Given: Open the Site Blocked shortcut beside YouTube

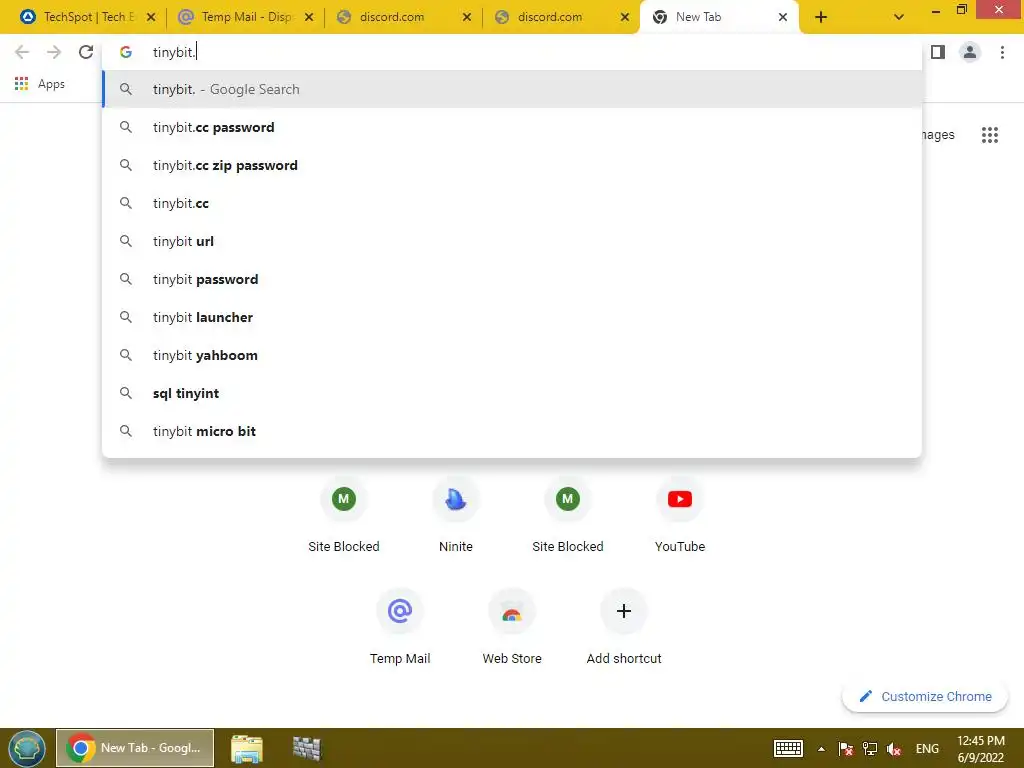Looking at the screenshot, I should [x=568, y=515].
